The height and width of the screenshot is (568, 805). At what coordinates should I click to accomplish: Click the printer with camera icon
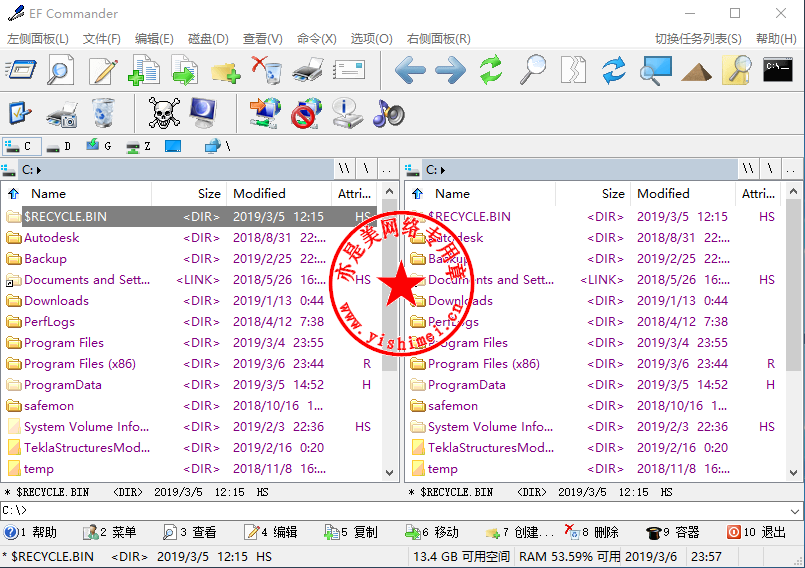click(62, 114)
